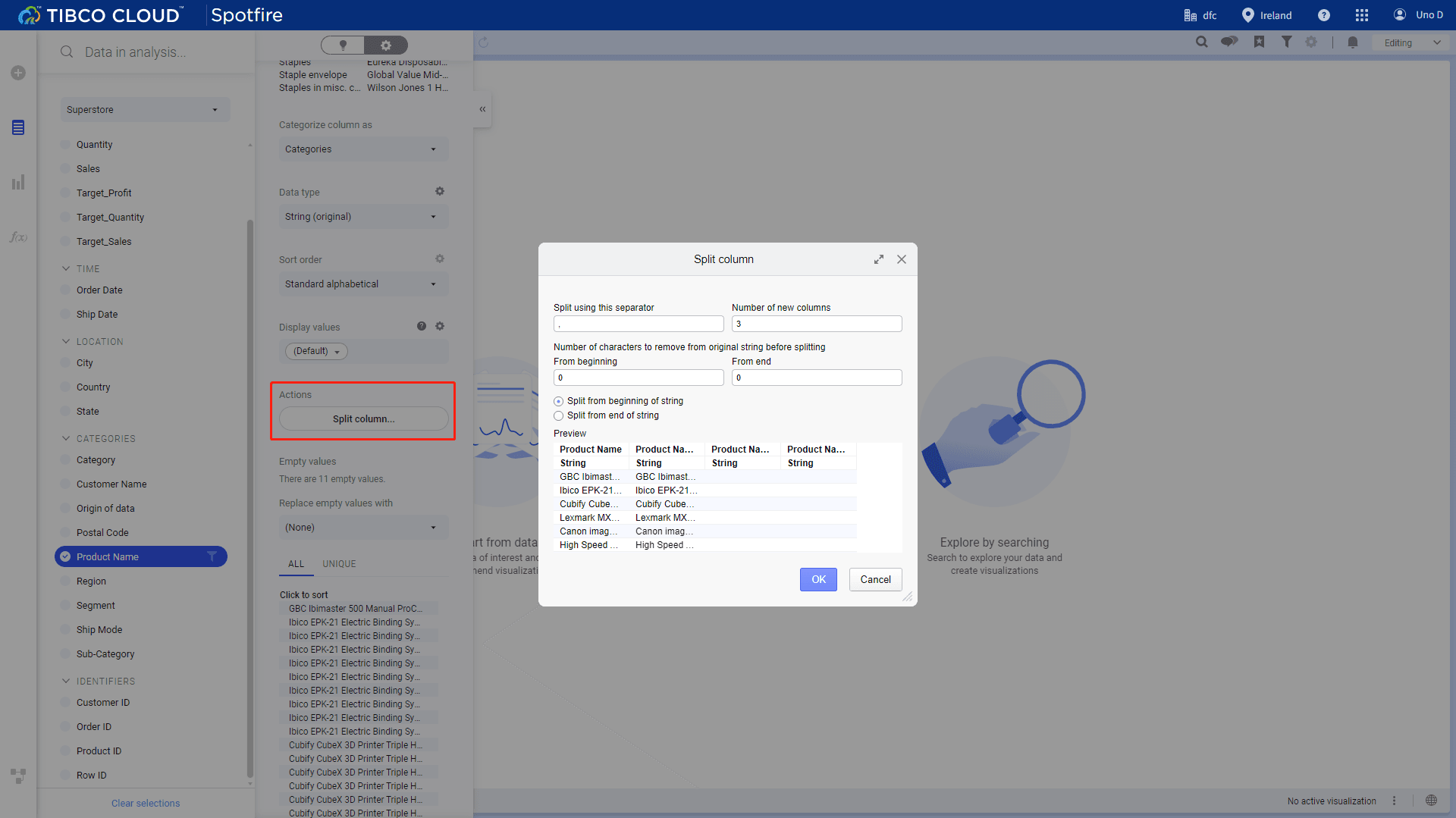
Task: Click the Product Name filter funnel icon
Action: 212,556
